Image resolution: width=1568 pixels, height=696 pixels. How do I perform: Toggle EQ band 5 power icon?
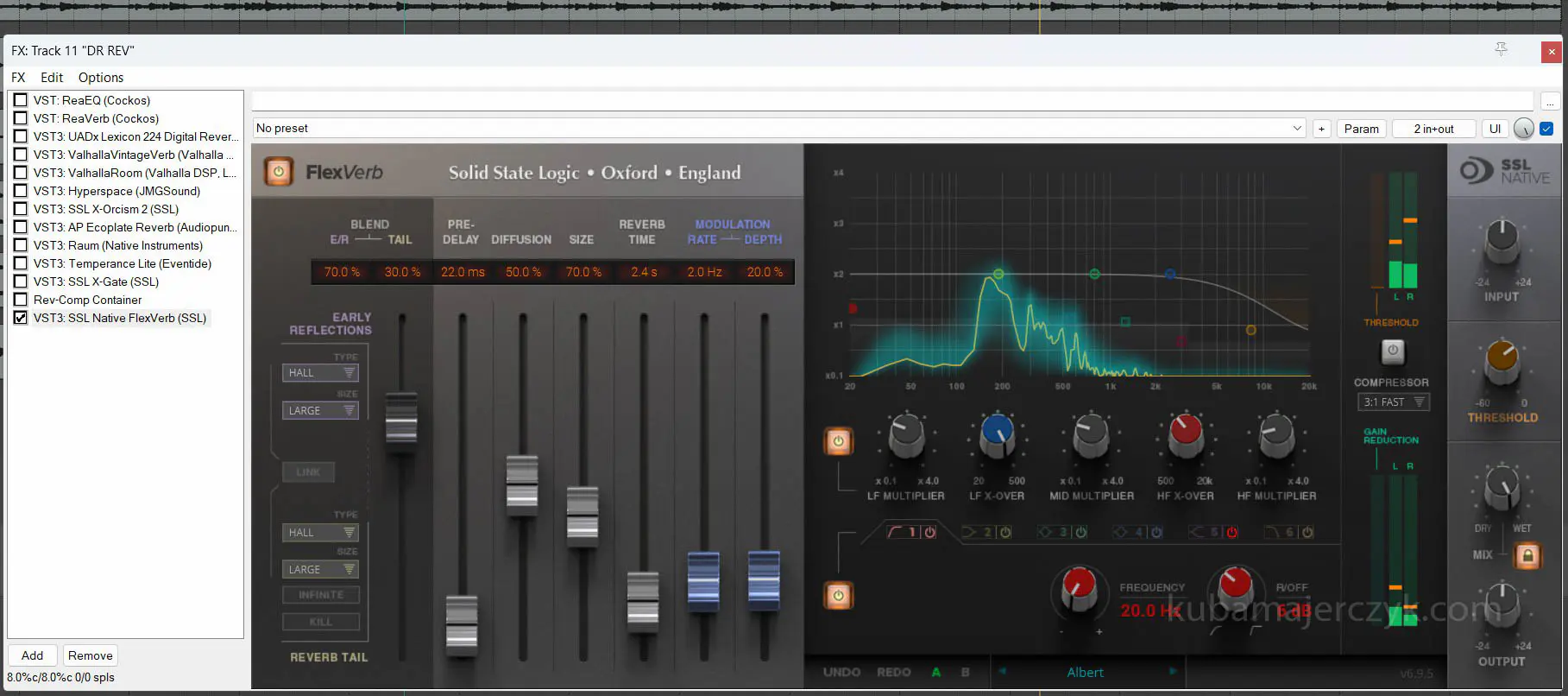[1231, 533]
